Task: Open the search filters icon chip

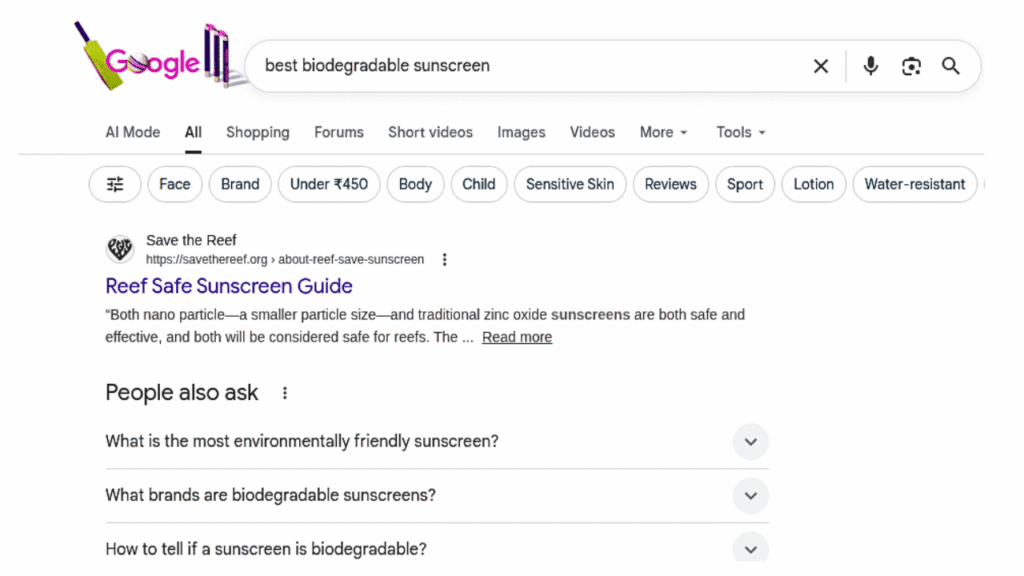Action: click(x=114, y=184)
